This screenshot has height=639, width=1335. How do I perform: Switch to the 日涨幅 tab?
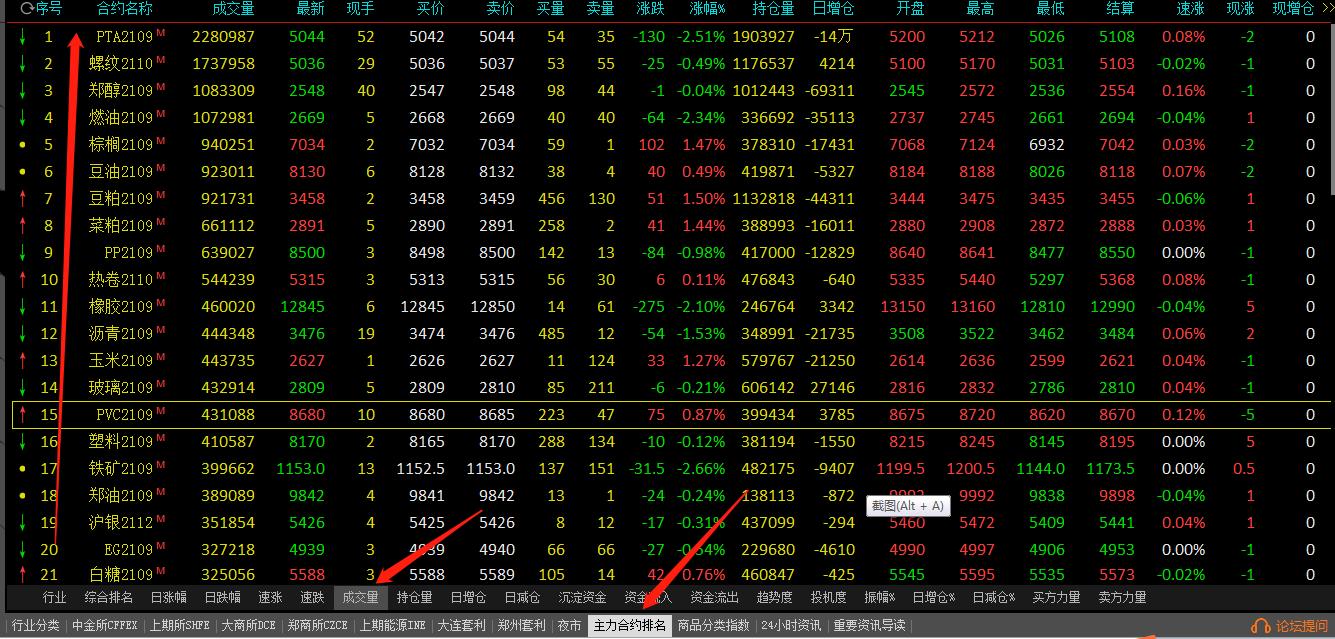coord(168,598)
